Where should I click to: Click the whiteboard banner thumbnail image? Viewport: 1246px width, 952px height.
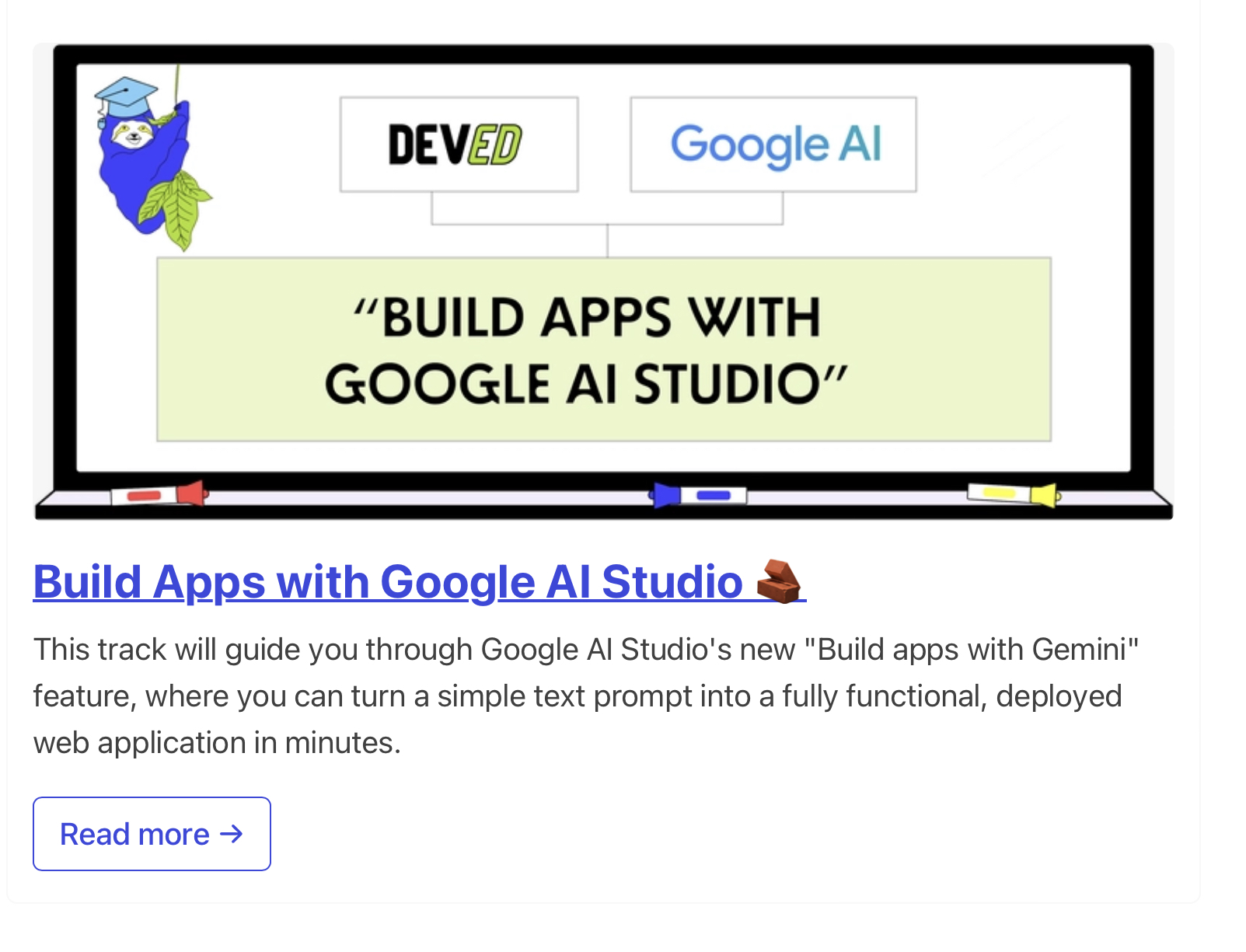(604, 281)
